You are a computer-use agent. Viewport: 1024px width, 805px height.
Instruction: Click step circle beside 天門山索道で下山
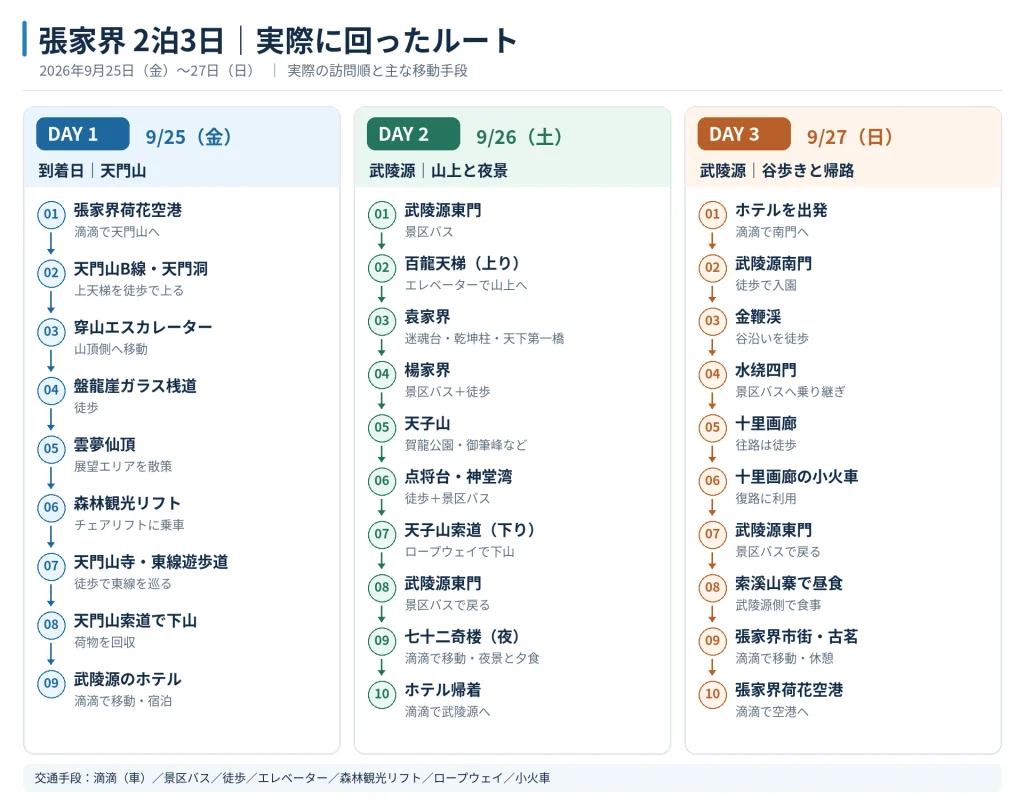coord(51,625)
